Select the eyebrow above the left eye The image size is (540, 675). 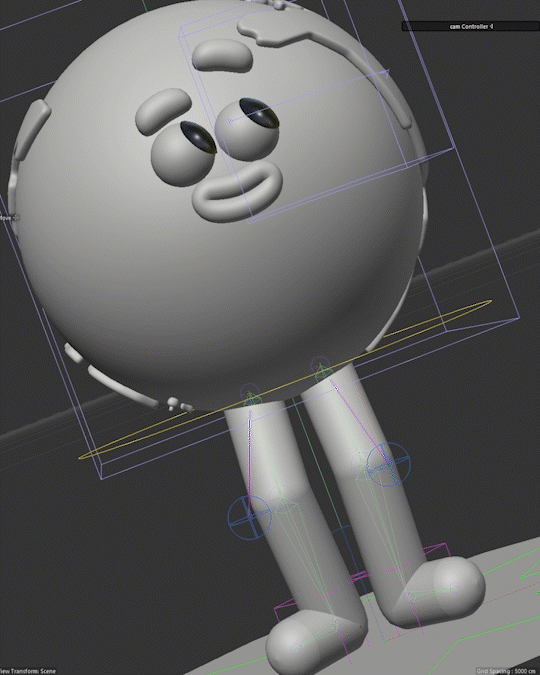(162, 111)
